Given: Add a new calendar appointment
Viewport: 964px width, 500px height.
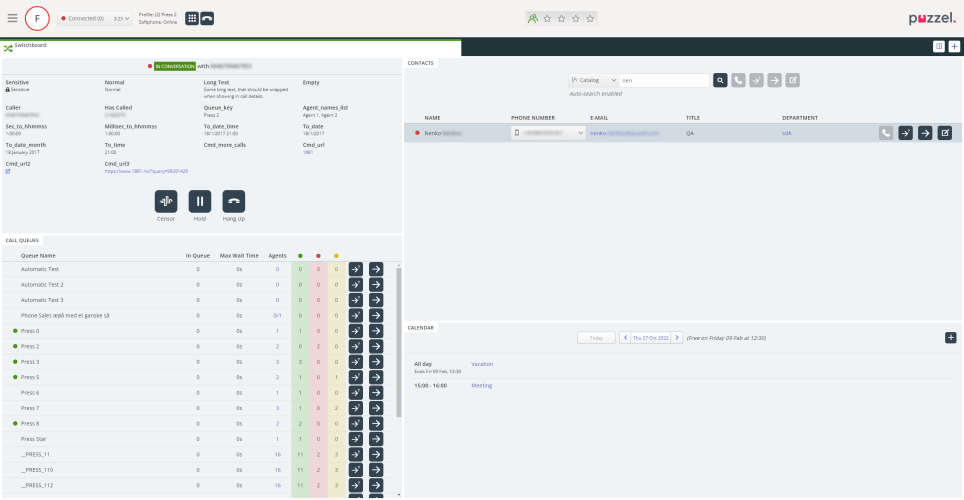Looking at the screenshot, I should point(950,338).
